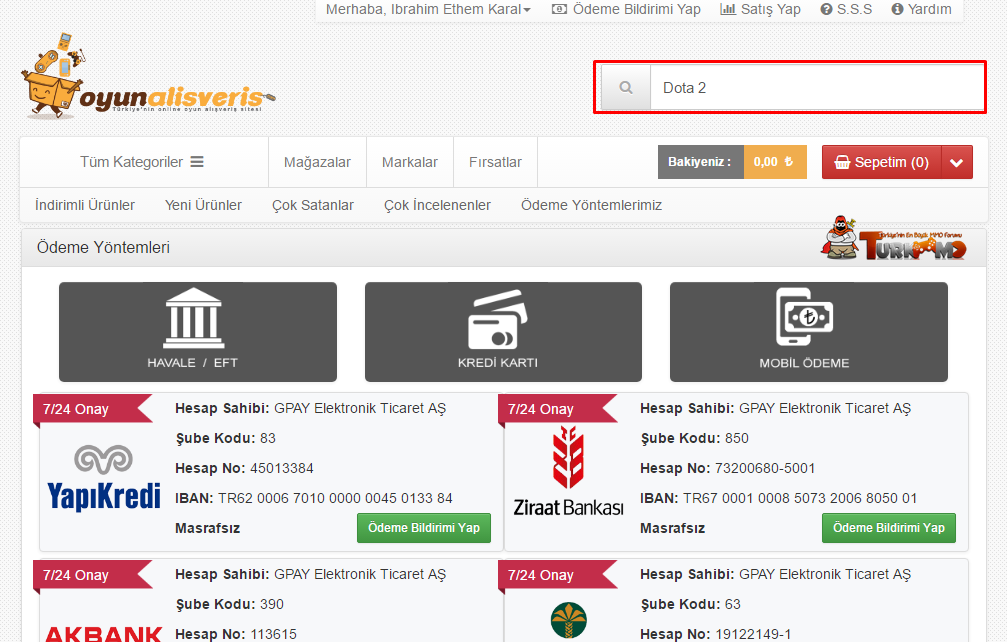Viewport: 1007px width, 642px height.
Task: Click the TurkMMO banner logo
Action: pos(894,238)
